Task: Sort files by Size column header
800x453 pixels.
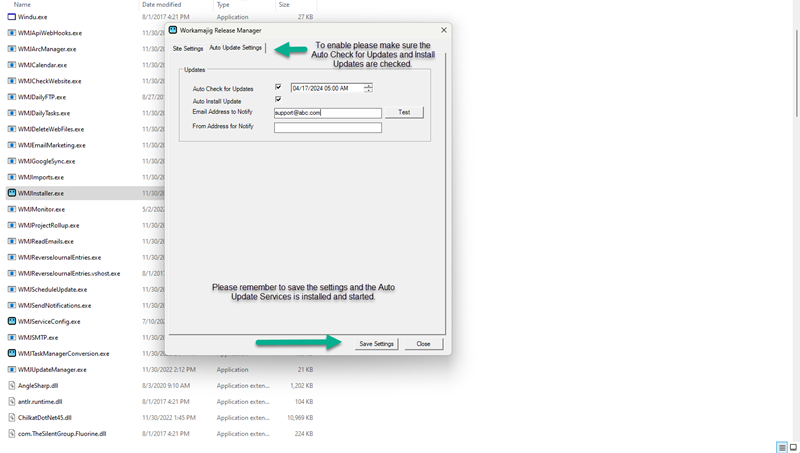Action: 284,5
